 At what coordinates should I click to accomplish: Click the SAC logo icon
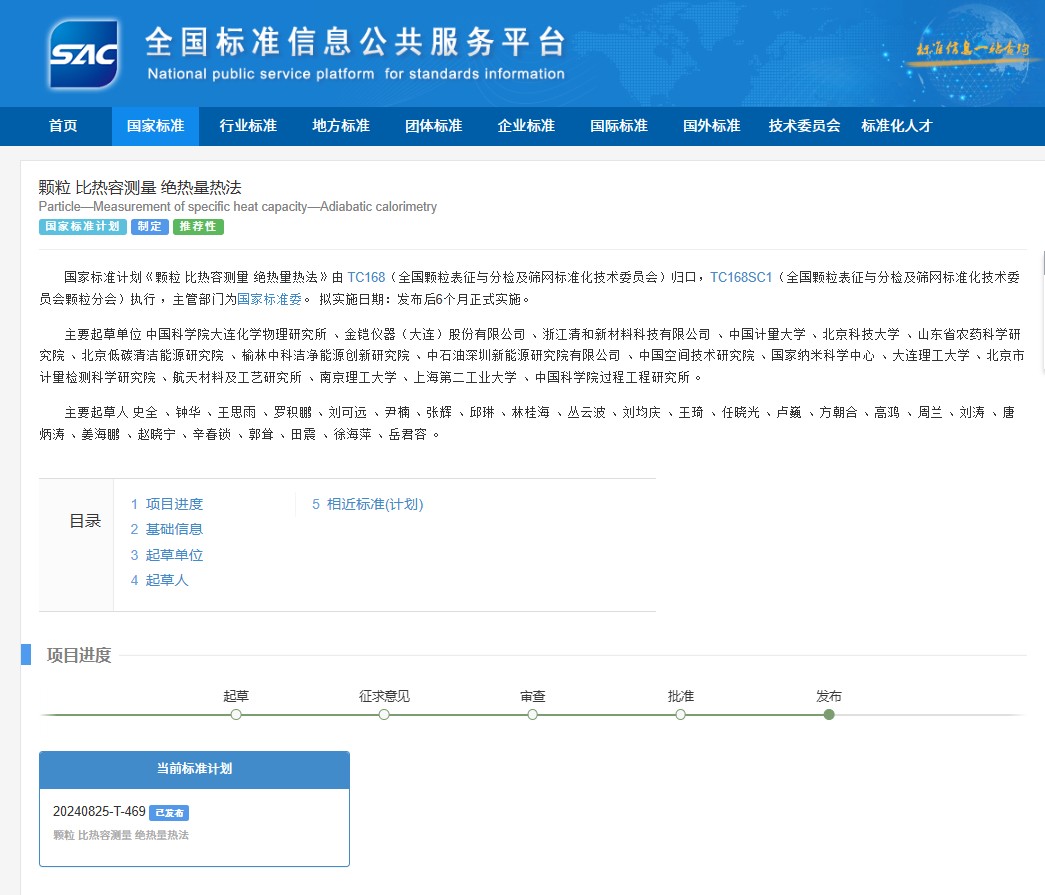click(x=84, y=53)
